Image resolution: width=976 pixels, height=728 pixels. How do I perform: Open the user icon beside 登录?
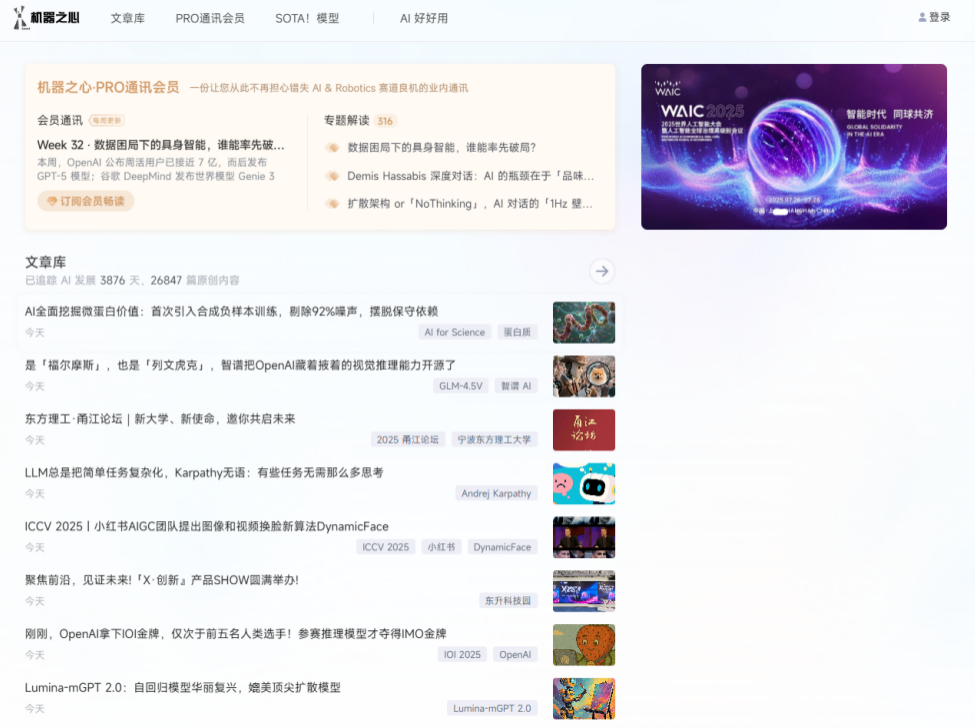[922, 17]
